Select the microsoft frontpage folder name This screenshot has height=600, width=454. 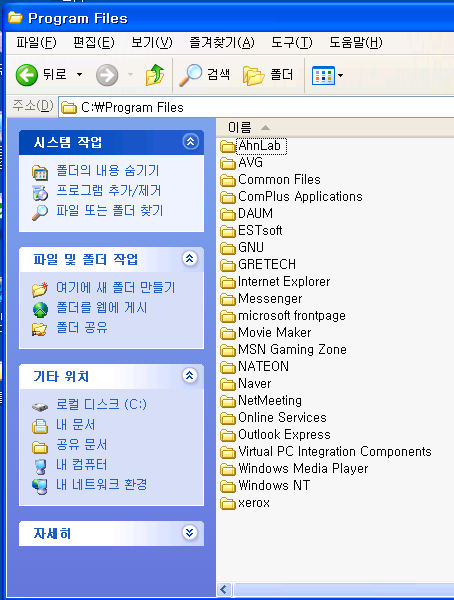pyautogui.click(x=292, y=316)
